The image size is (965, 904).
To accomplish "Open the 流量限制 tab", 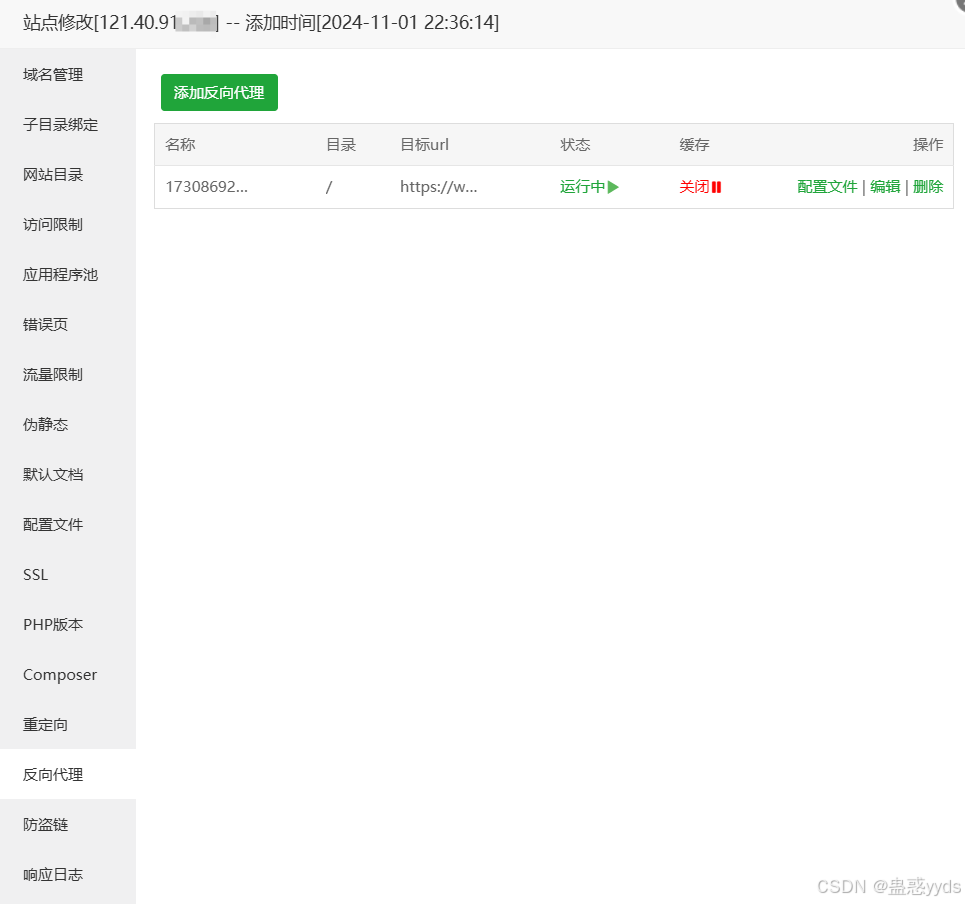I will point(68,375).
